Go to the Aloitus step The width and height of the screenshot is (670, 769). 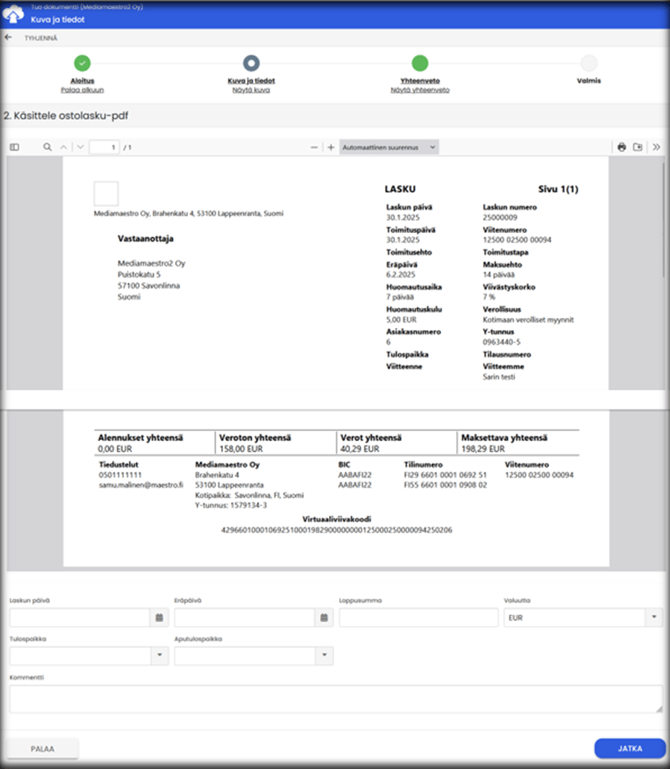point(82,64)
